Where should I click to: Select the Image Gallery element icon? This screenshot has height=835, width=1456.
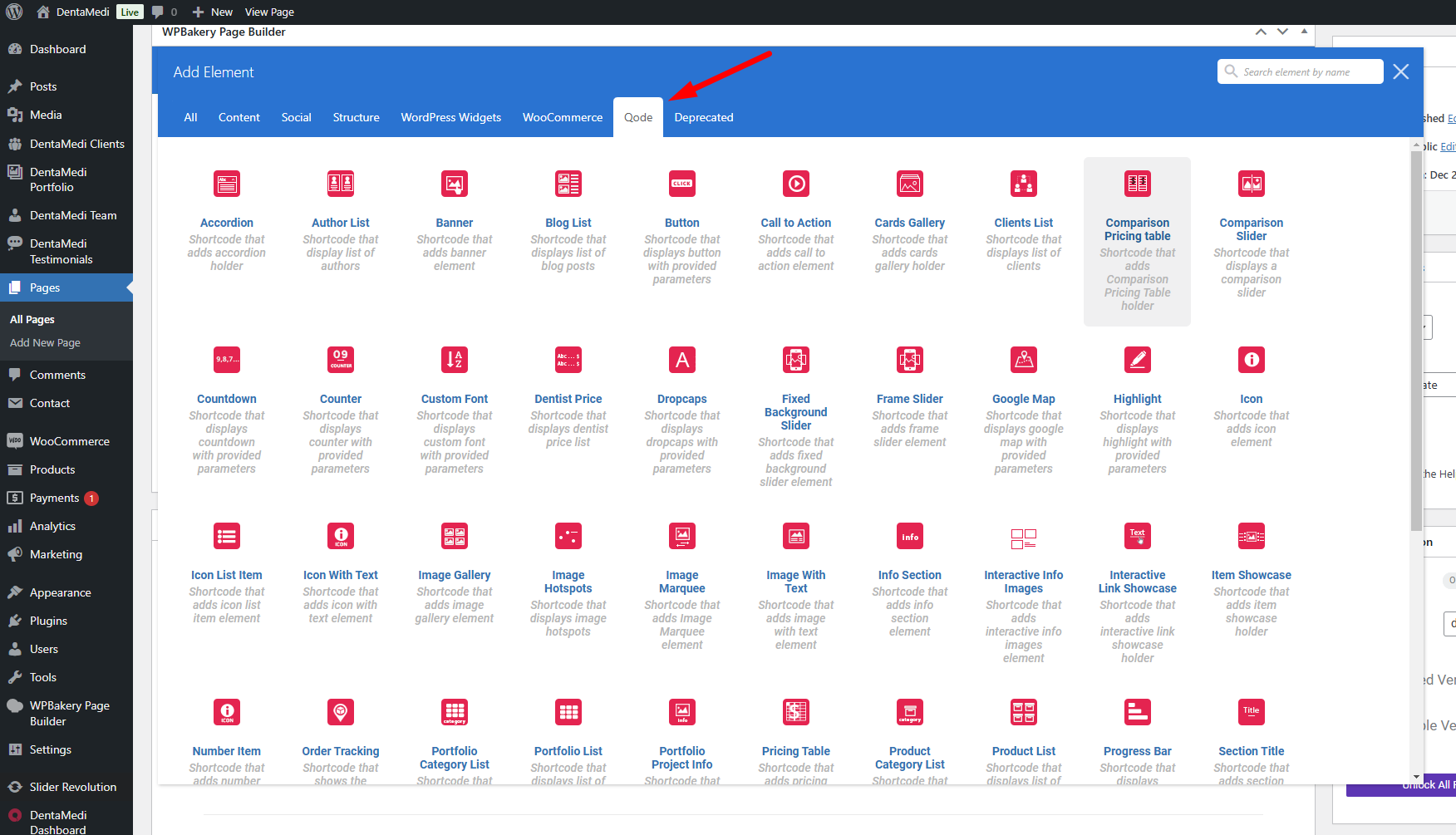tap(455, 536)
